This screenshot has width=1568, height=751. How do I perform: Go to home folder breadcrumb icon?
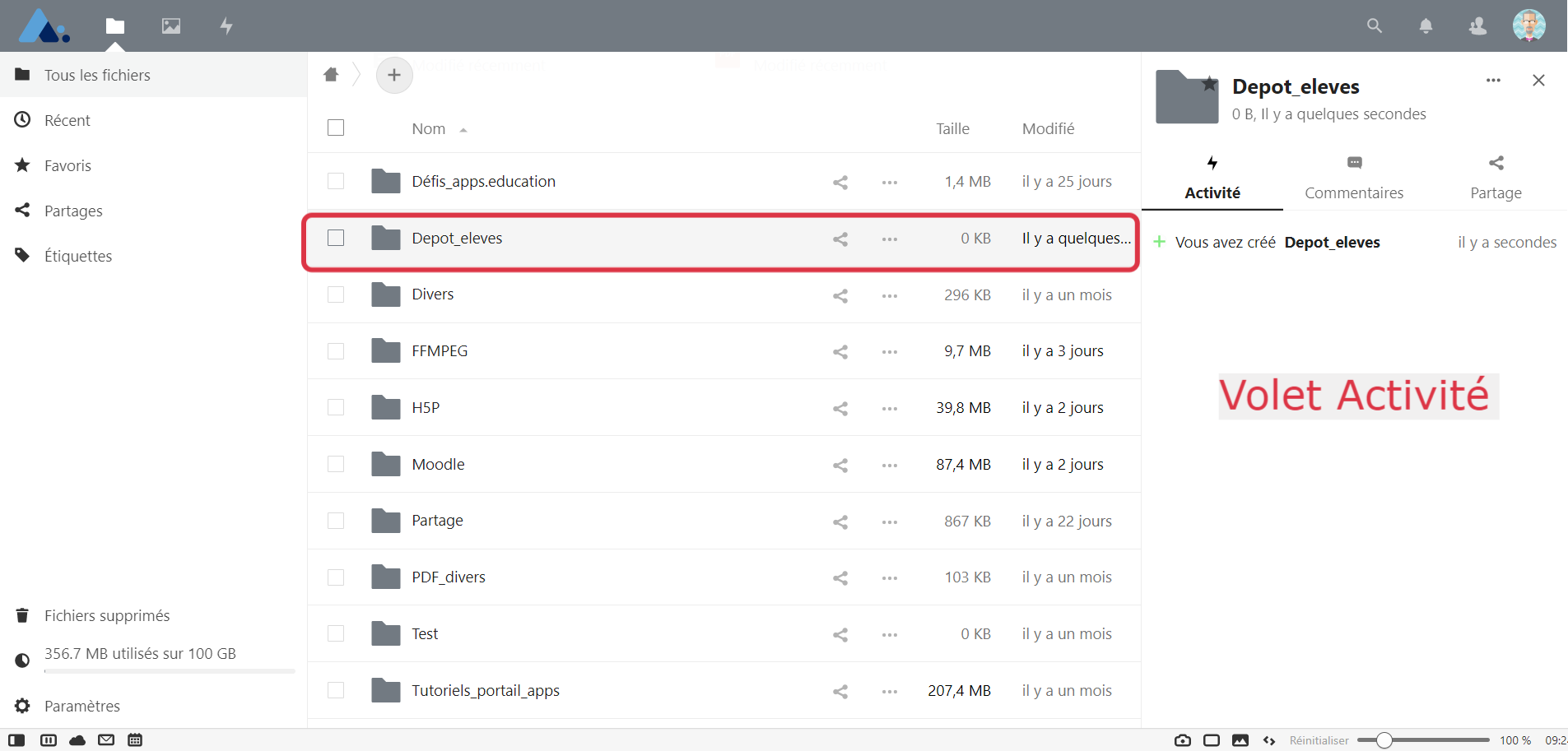331,75
